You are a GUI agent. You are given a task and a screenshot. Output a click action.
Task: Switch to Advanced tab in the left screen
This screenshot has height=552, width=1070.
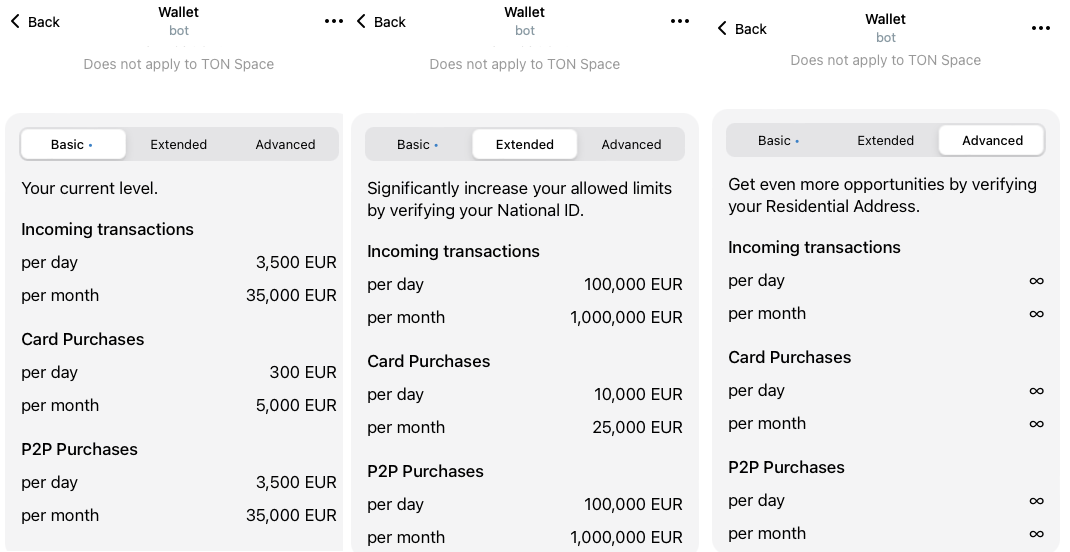[x=285, y=144]
